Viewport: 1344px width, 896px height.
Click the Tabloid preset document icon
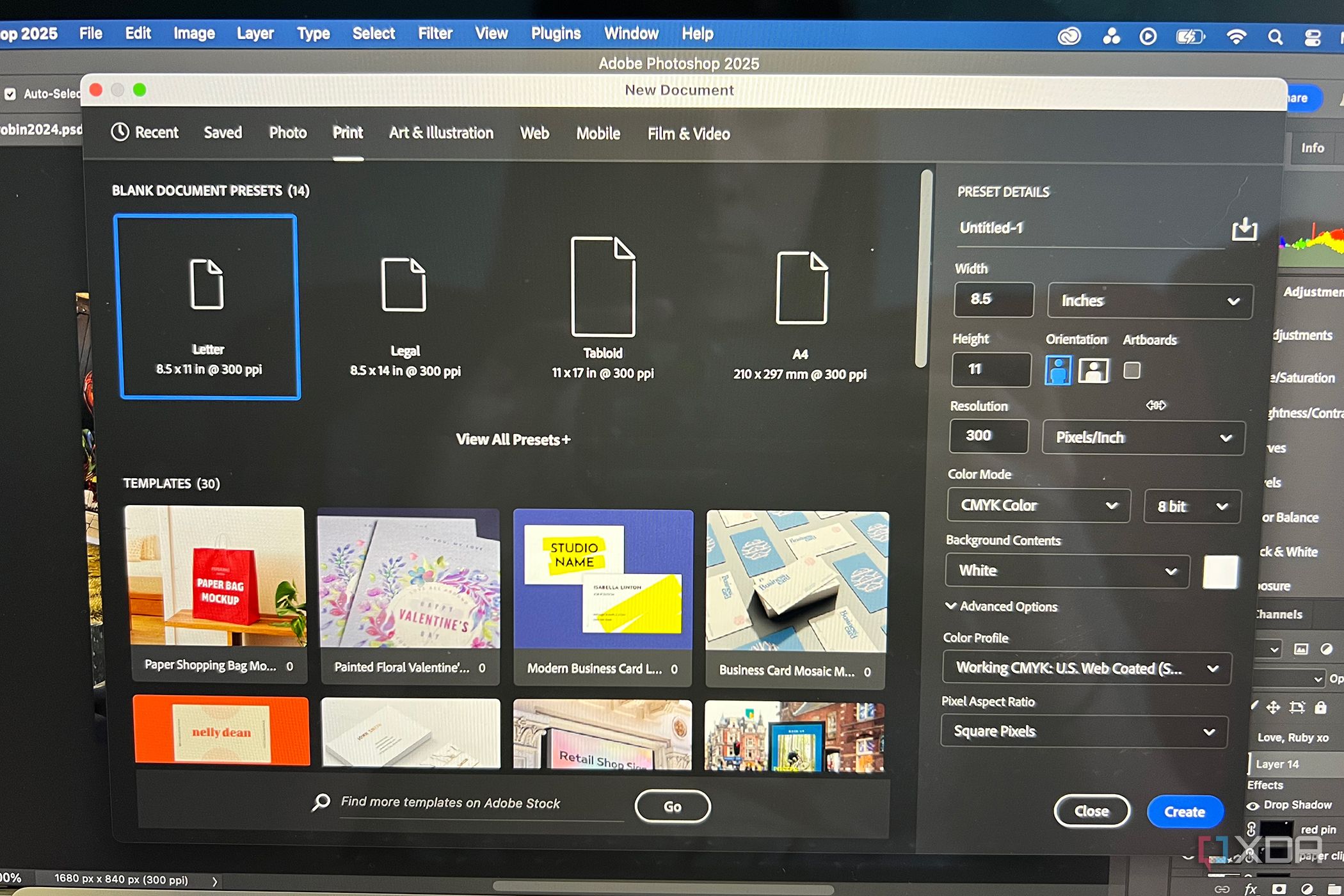click(x=602, y=286)
